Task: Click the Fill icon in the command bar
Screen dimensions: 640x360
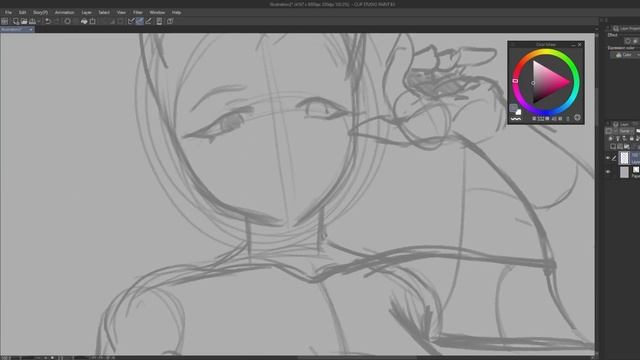Action: pos(84,21)
